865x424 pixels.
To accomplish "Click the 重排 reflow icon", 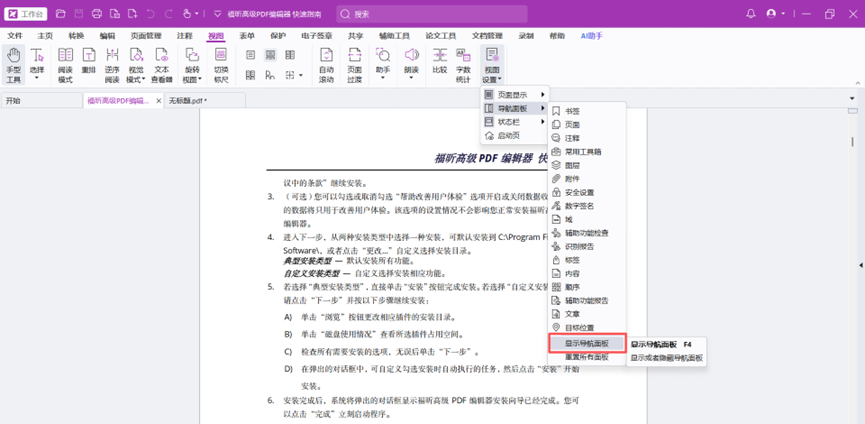I will [89, 64].
